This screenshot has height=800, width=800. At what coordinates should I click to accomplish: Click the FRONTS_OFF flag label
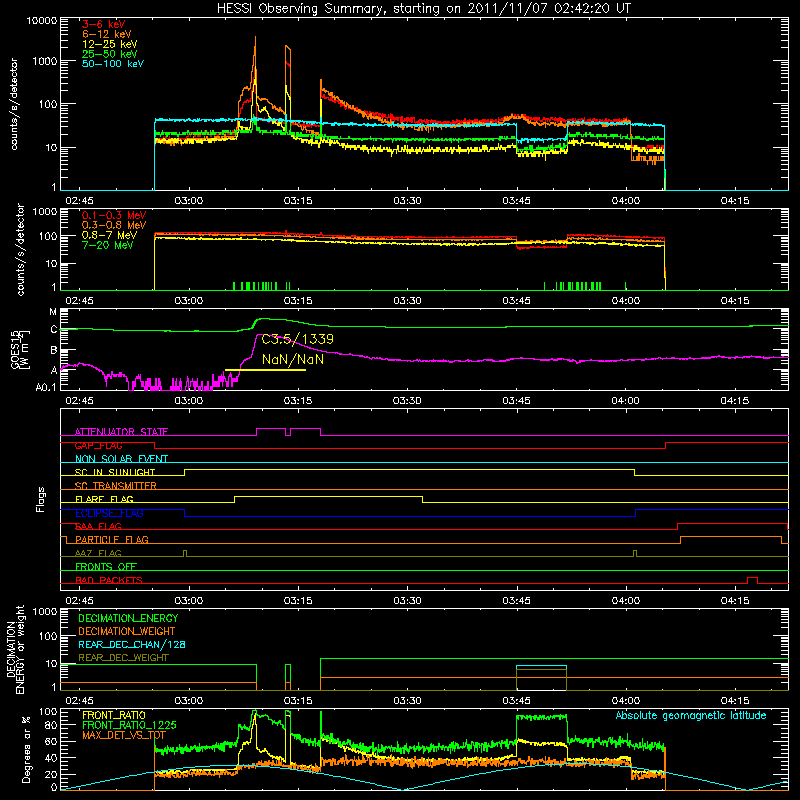(106, 566)
